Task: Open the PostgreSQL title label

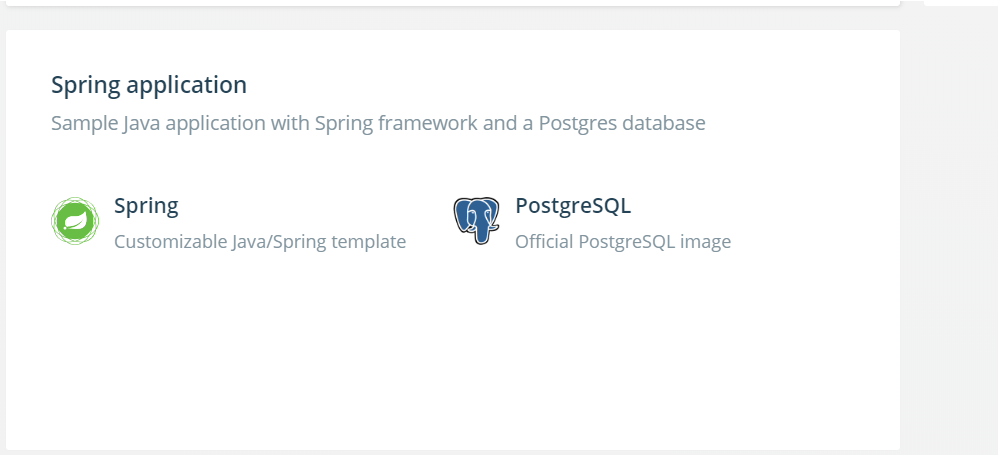Action: click(x=573, y=206)
